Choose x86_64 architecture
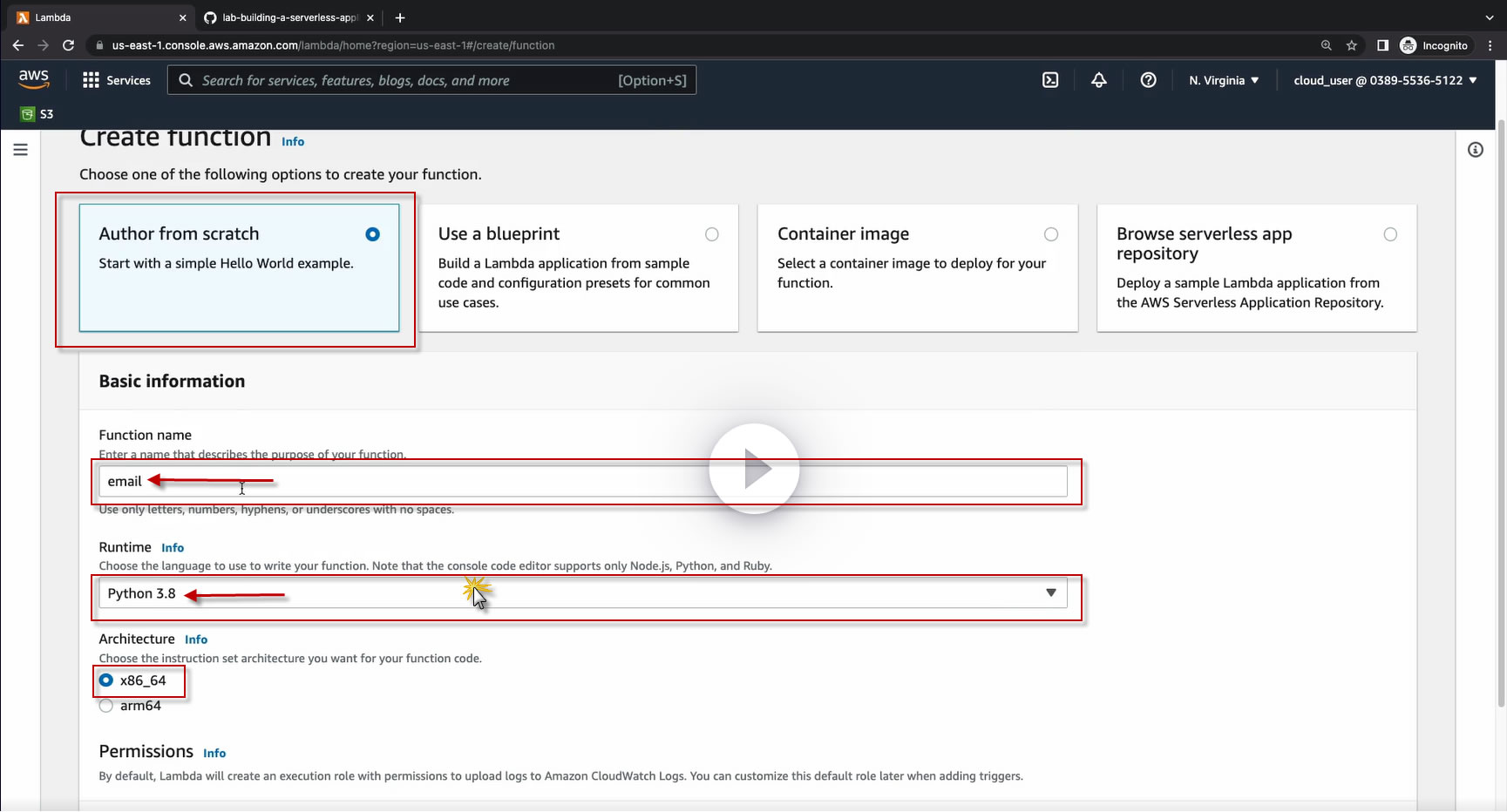This screenshot has height=812, width=1507. coord(106,680)
